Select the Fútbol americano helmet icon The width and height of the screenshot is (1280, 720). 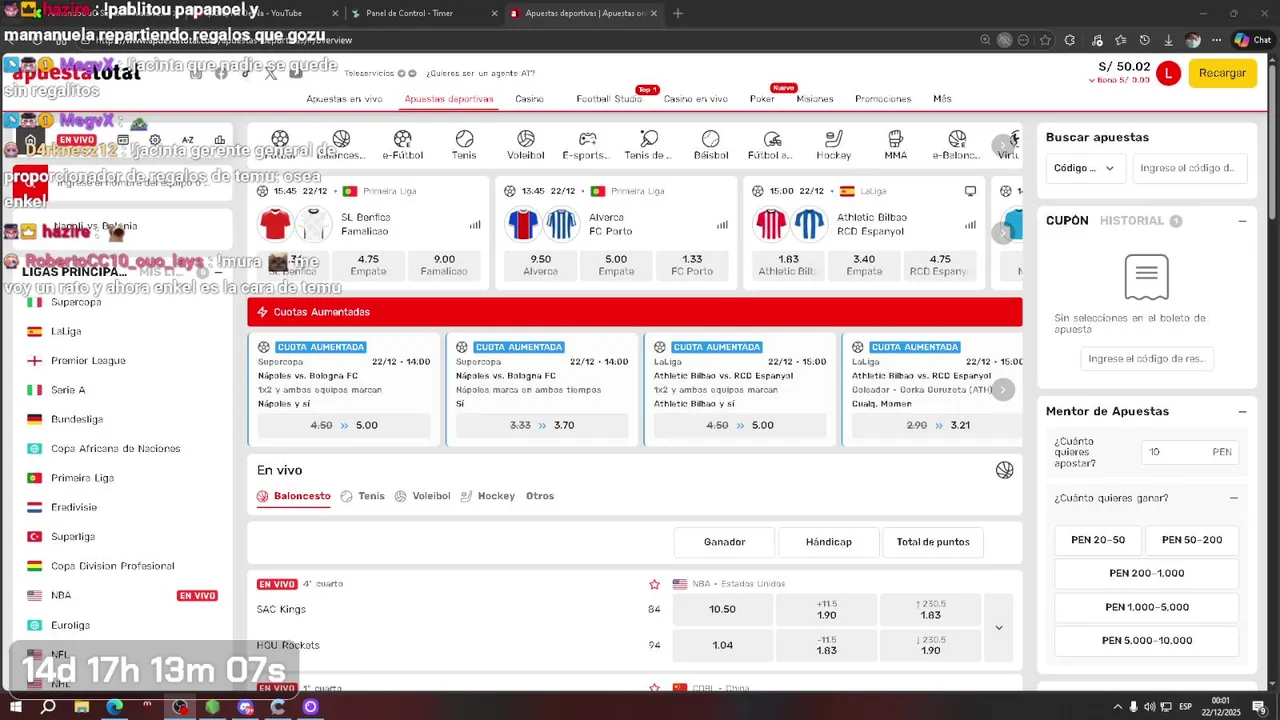(x=772, y=139)
